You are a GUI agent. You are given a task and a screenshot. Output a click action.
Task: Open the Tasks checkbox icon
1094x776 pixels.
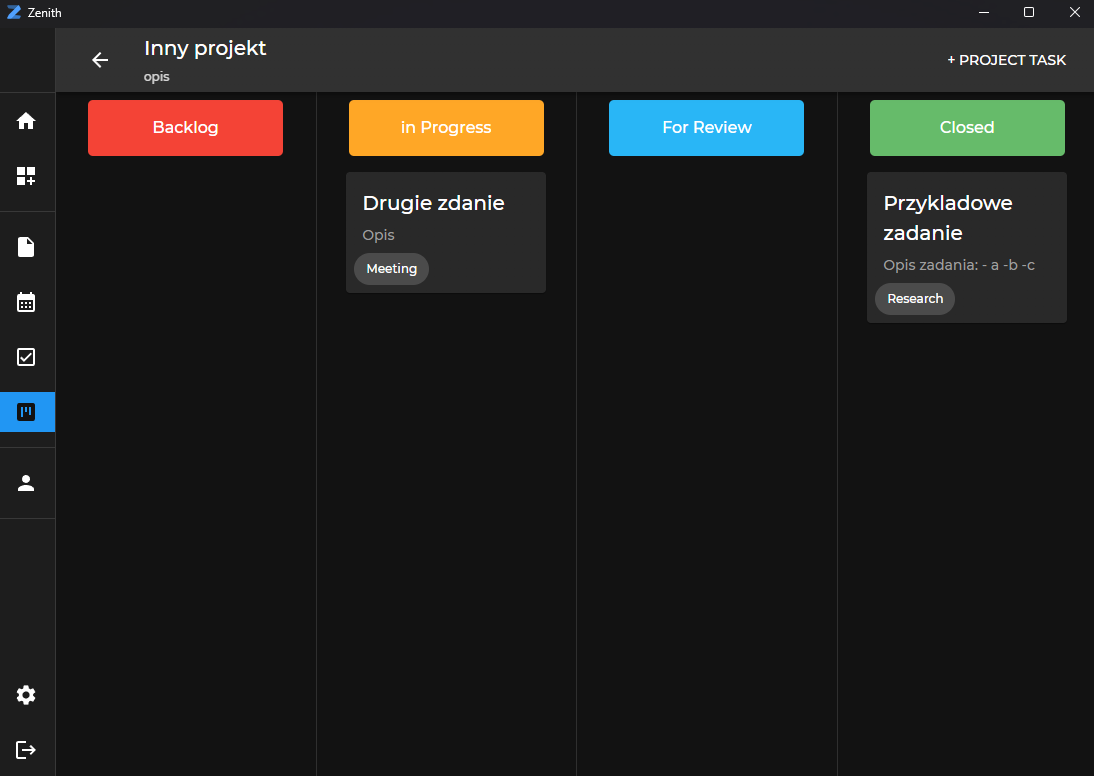[26, 357]
